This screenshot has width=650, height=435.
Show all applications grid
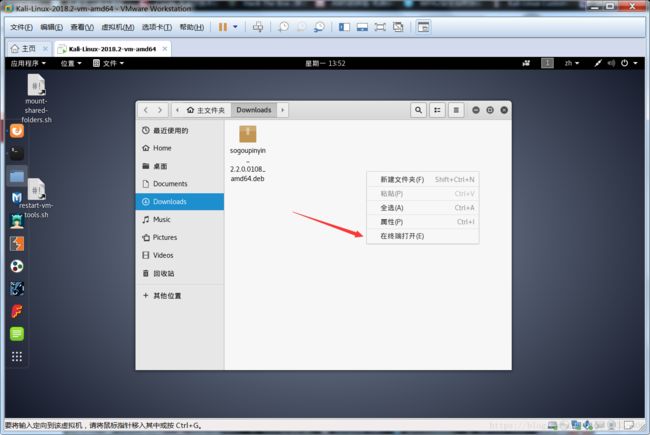17,357
